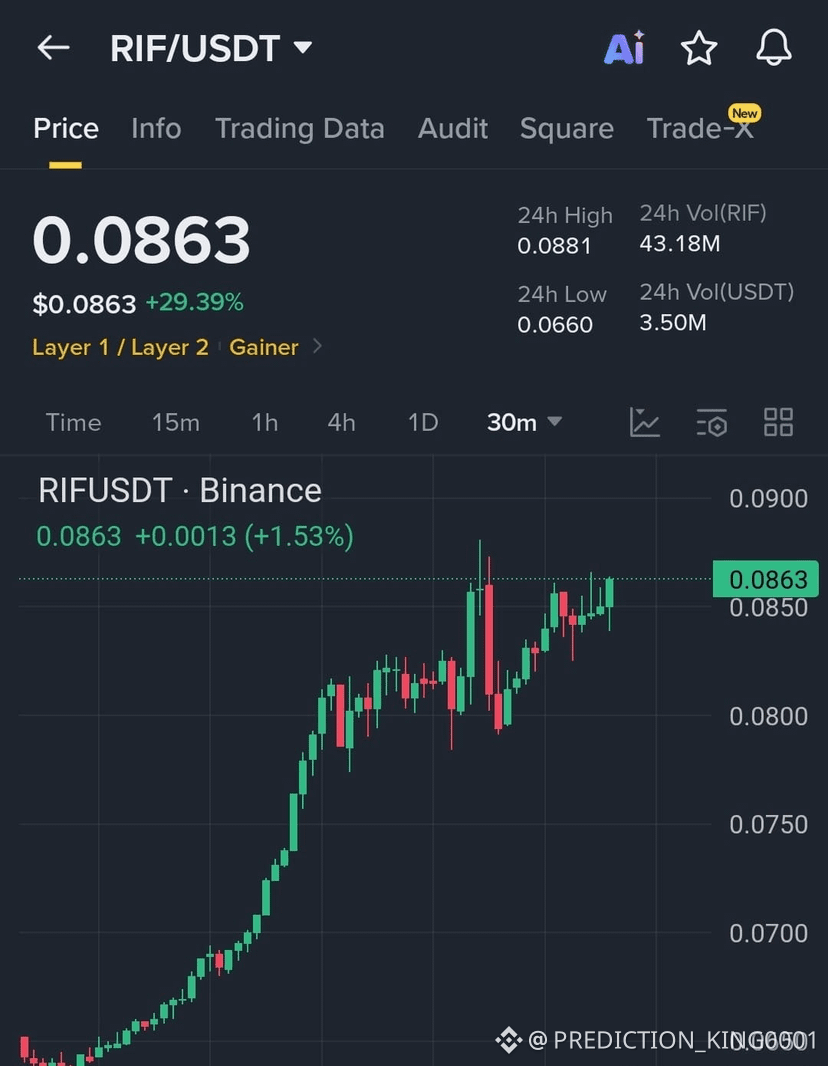The height and width of the screenshot is (1066, 828).
Task: Tap the 0.0800 price axis label
Action: [x=768, y=716]
